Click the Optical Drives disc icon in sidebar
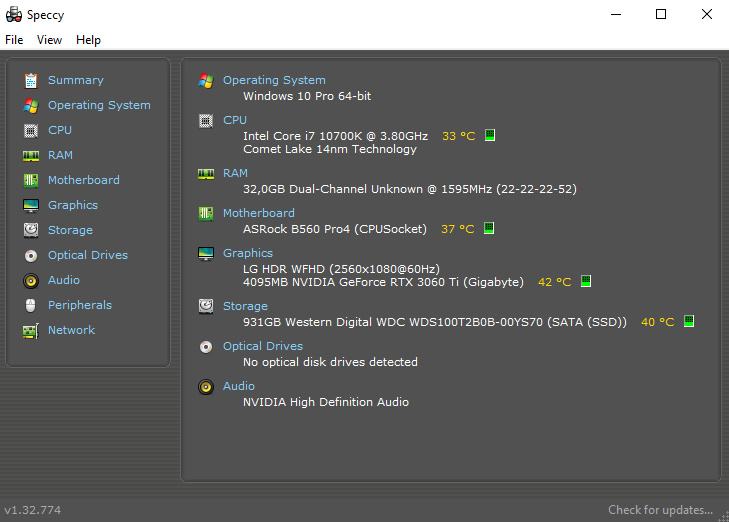 31,255
